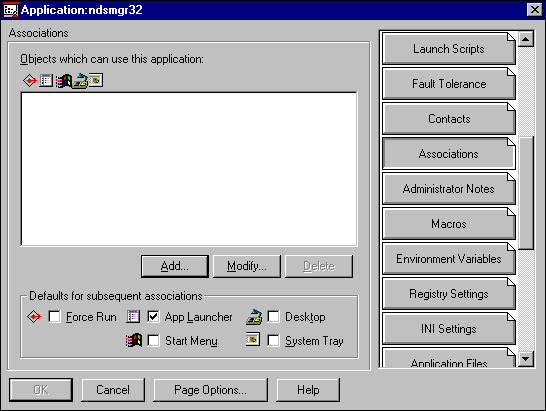Switch to Registry Settings page

(448, 294)
